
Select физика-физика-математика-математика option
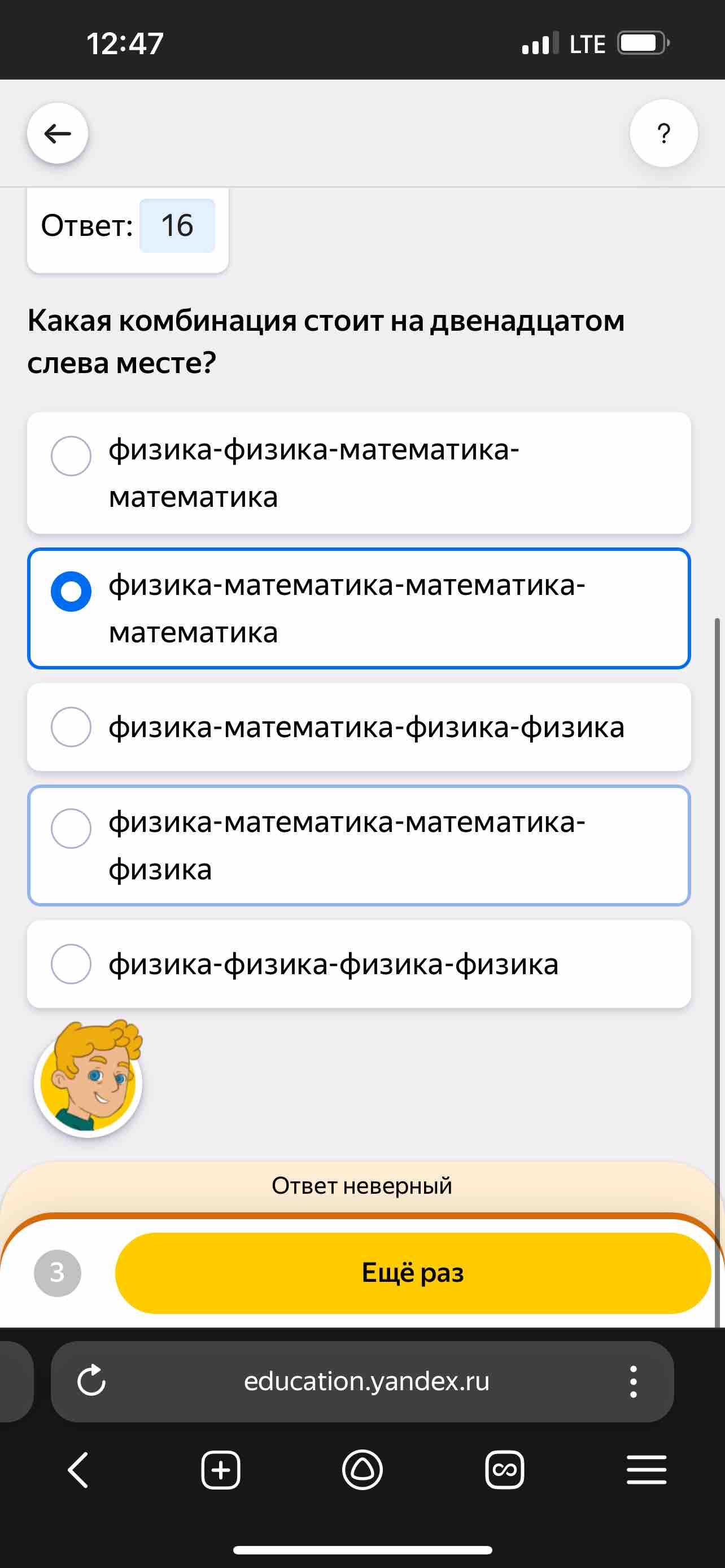359,473
